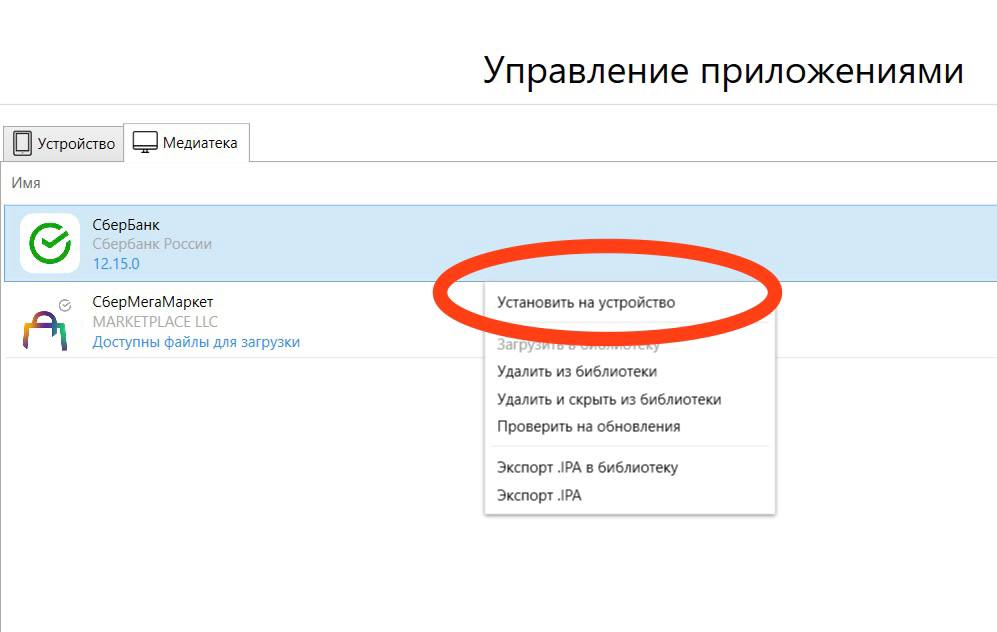
Task: Open the Доступны файлы для загрузки link
Action: [x=196, y=342]
